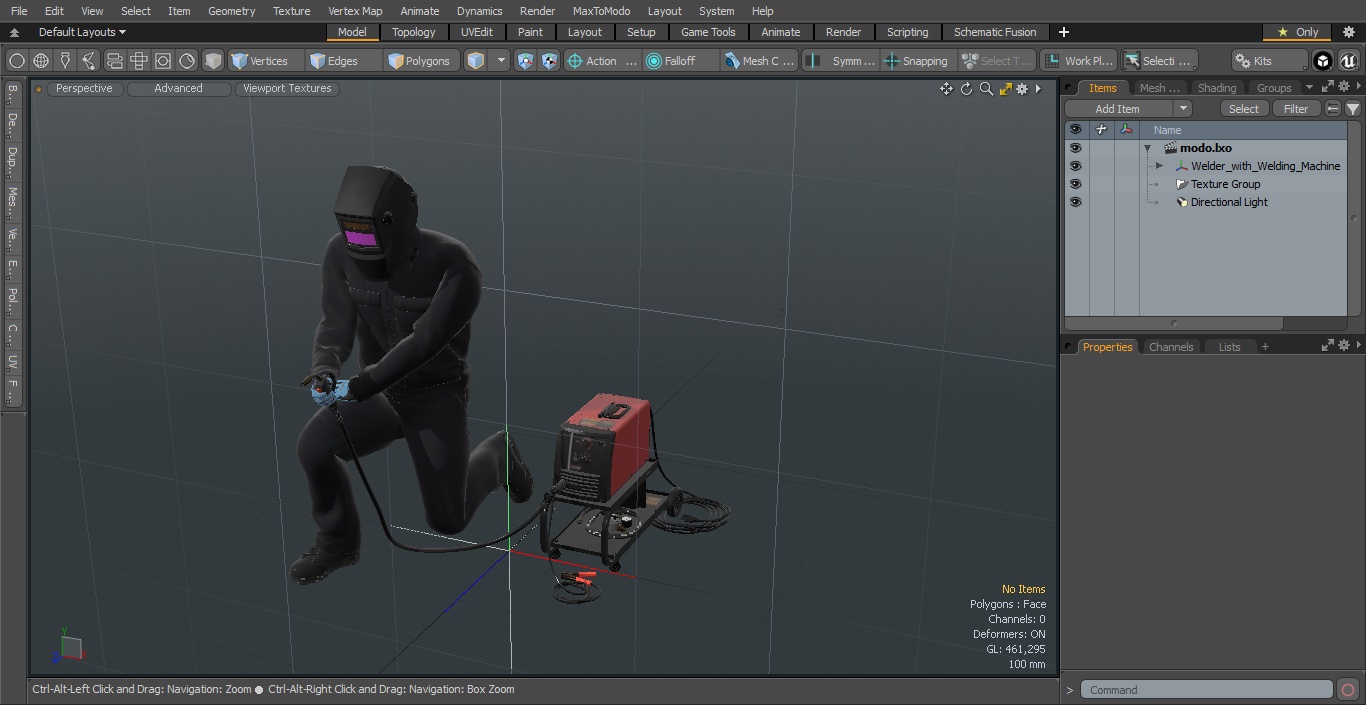Screen dimensions: 1366x705
Task: Click the orange-faced cube materials mode icon
Action: click(476, 61)
